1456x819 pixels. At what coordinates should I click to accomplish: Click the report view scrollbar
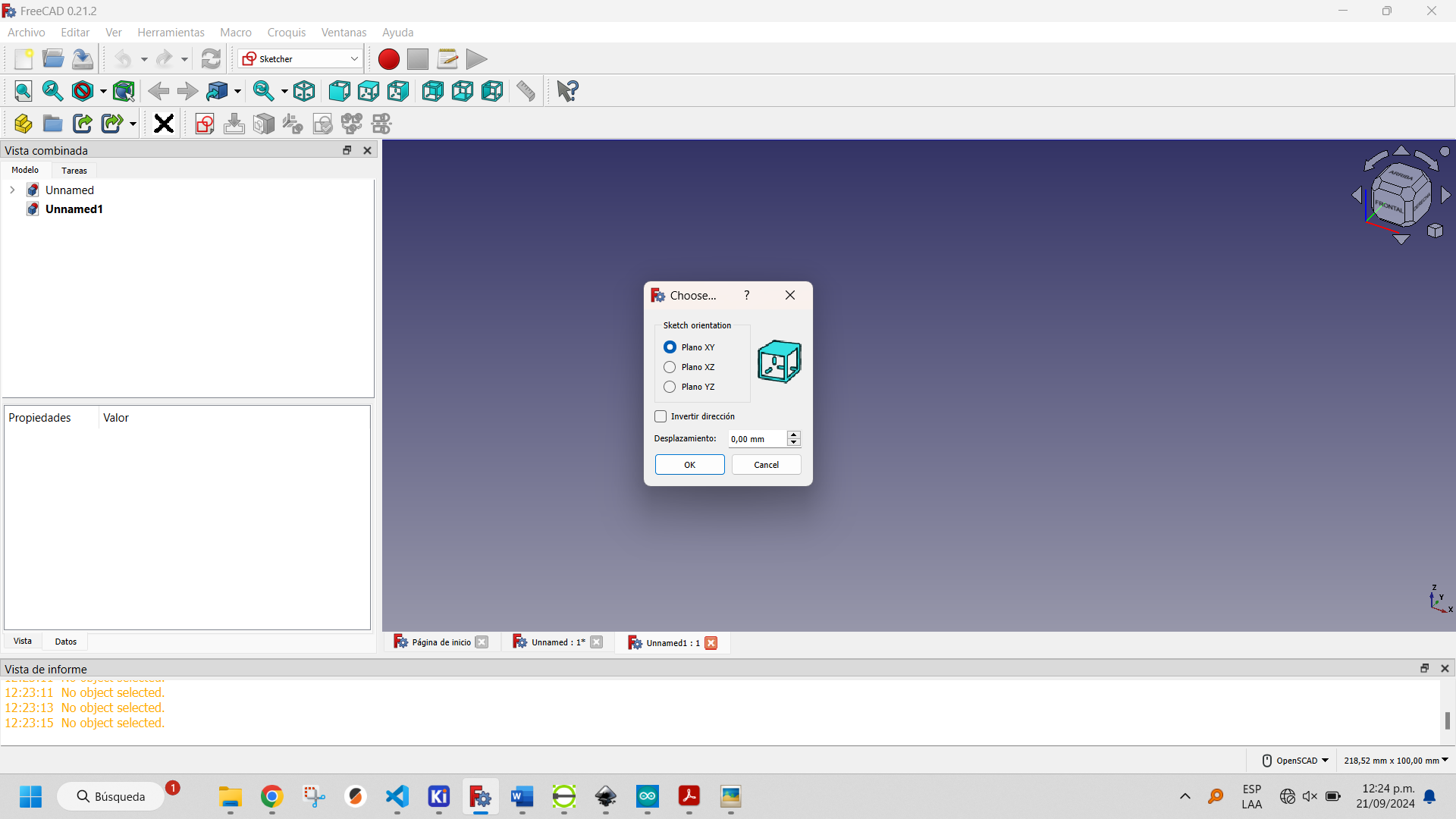click(x=1447, y=720)
